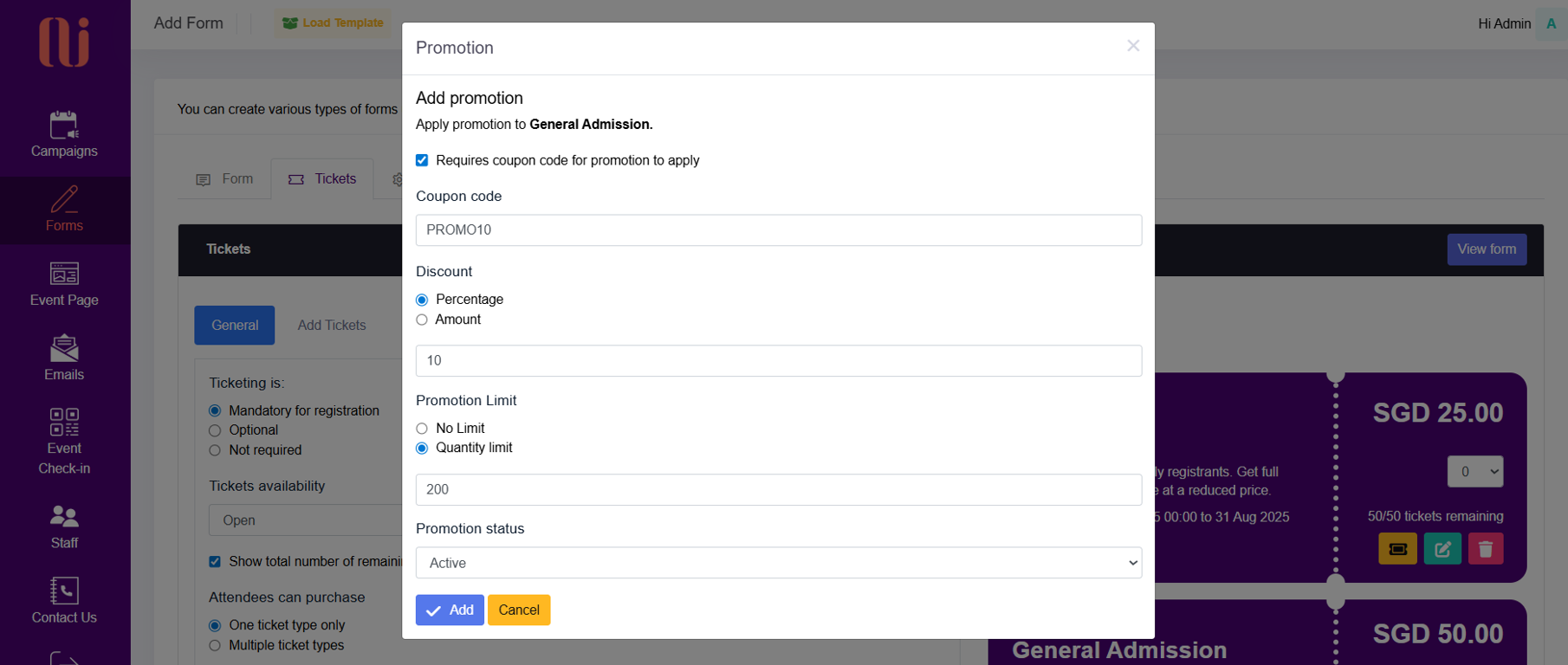1568x665 pixels.
Task: Open the Add Tickets tab
Action: click(x=332, y=326)
